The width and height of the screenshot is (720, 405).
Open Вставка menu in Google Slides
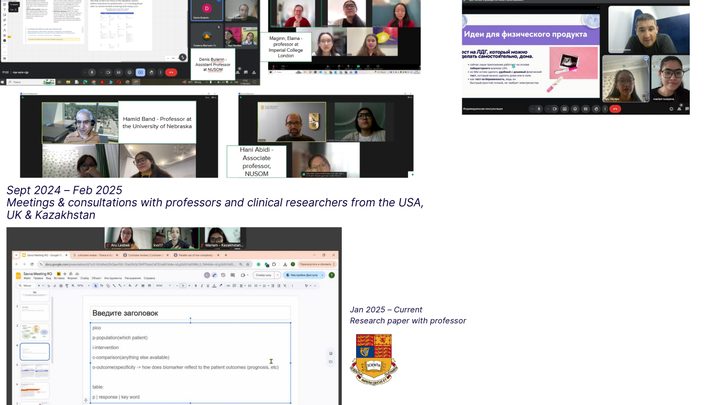tap(59, 278)
